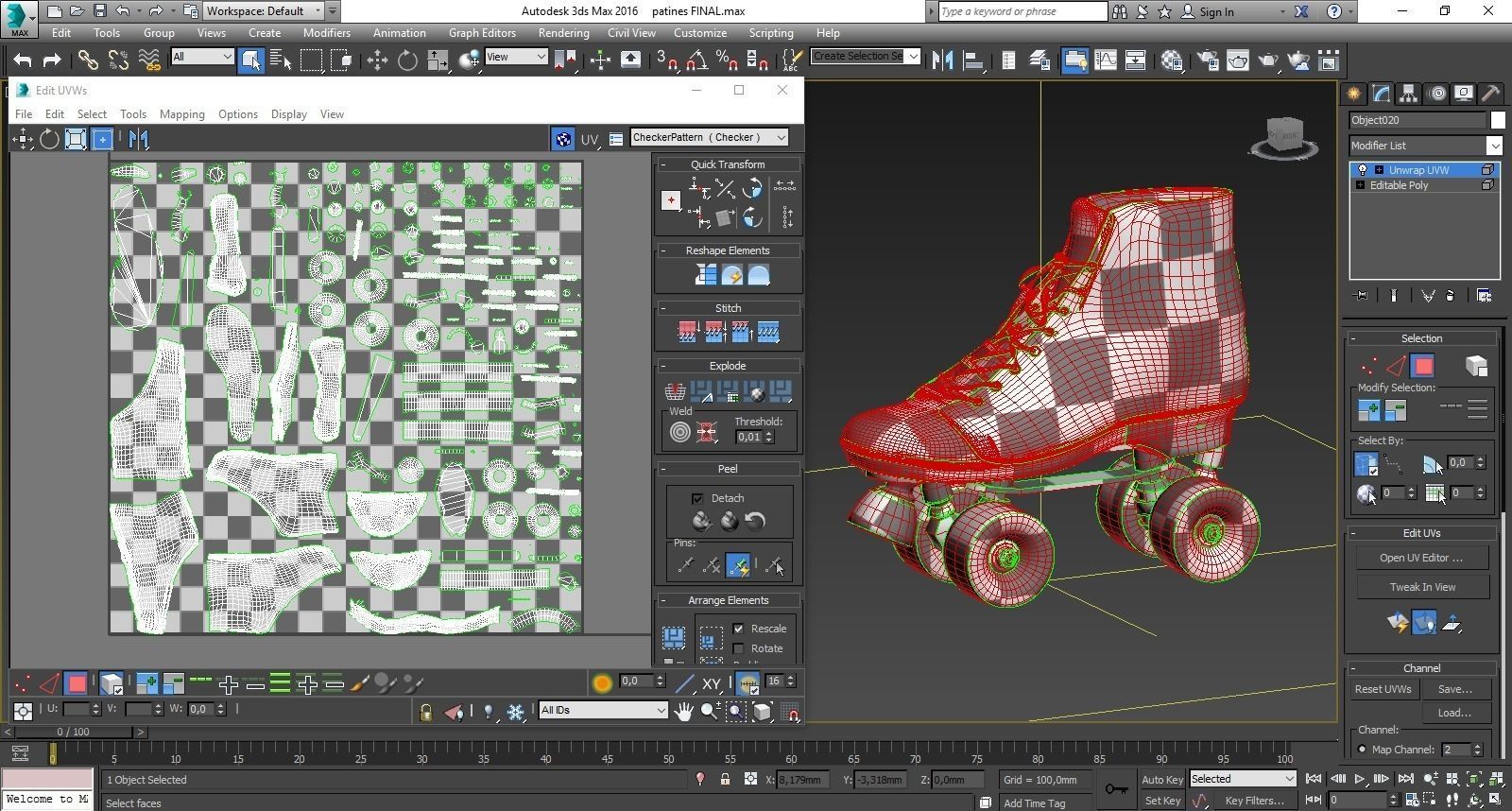Click Weld Selected icon in Explode rollout
Image resolution: width=1512 pixels, height=811 pixels.
pos(706,433)
